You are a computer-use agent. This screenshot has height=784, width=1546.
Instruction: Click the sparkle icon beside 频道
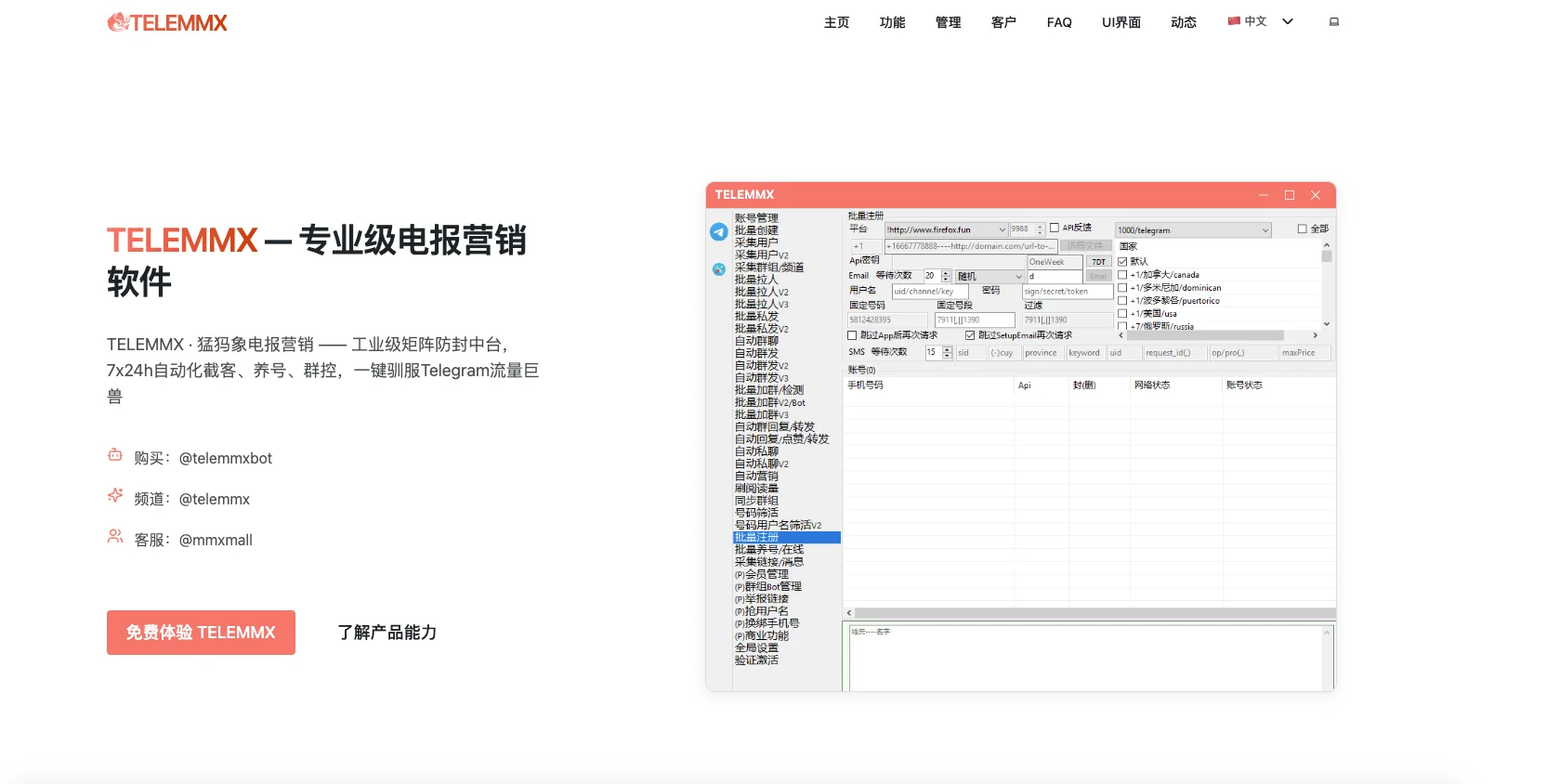pyautogui.click(x=115, y=495)
